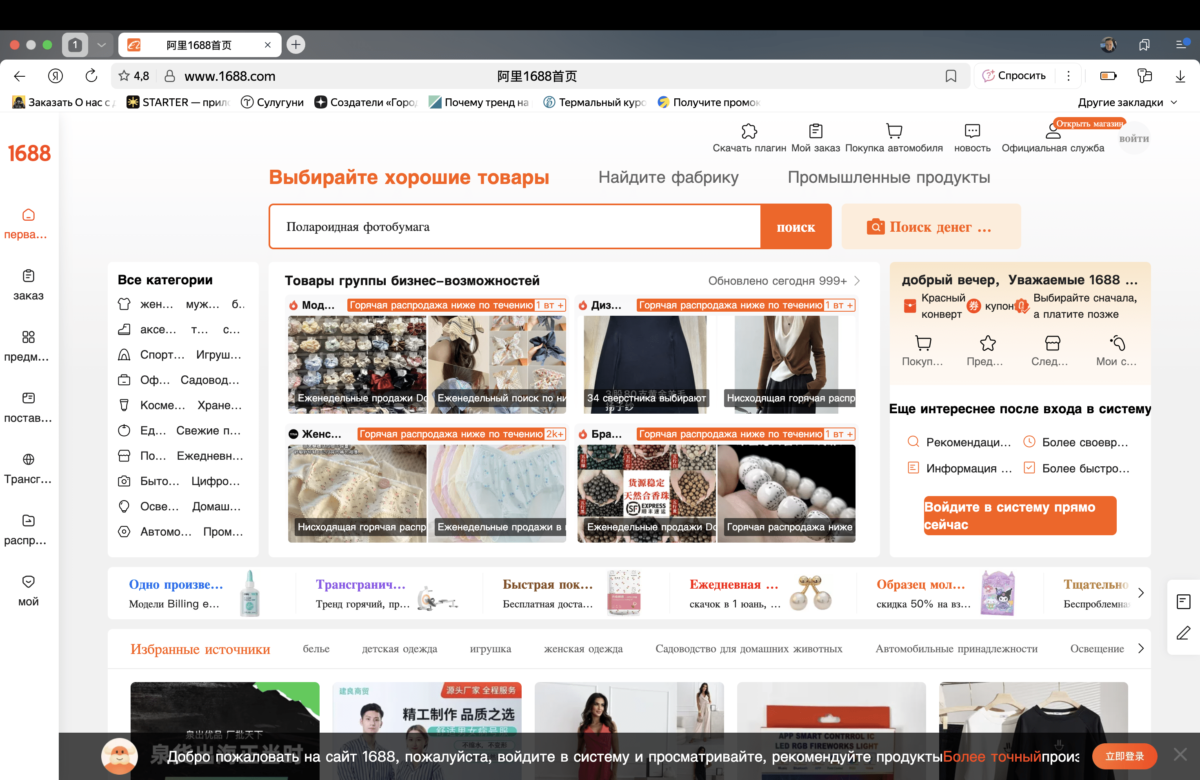This screenshot has height=780, width=1200.
Task: Show more 'Избранные источники' categories arrow
Action: 1141,648
